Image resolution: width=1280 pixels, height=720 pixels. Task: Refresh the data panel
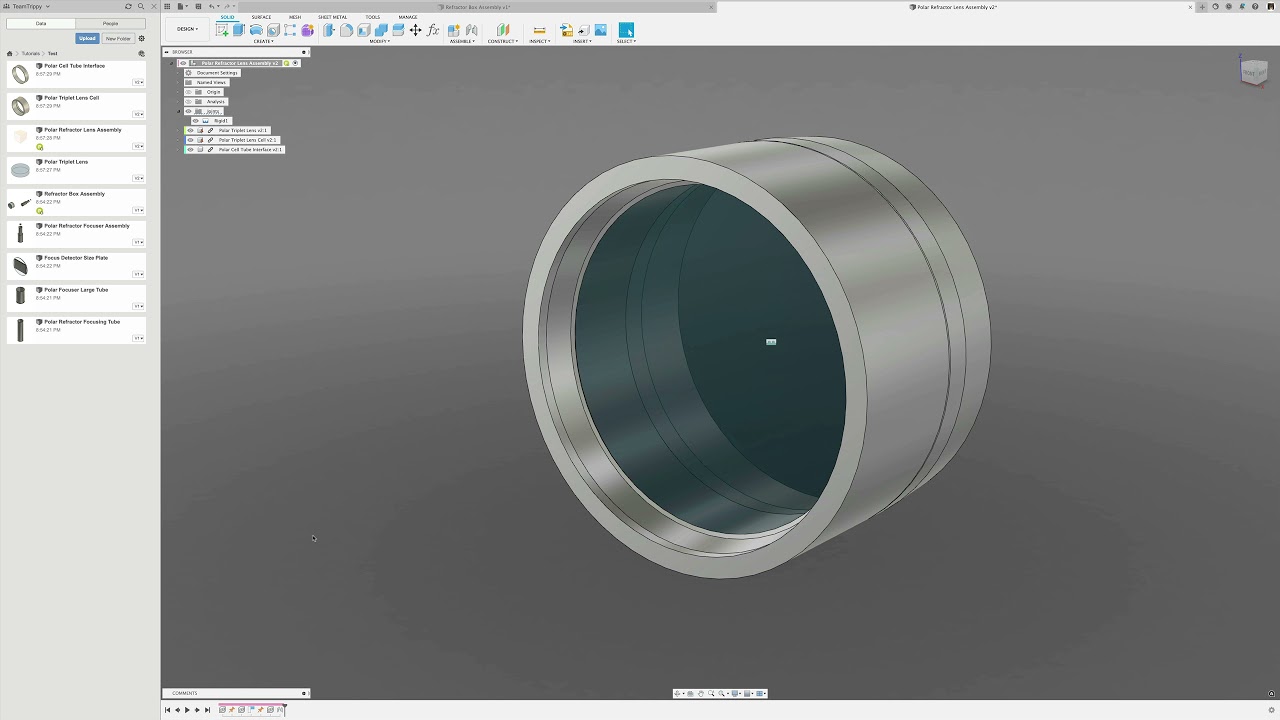click(x=128, y=6)
